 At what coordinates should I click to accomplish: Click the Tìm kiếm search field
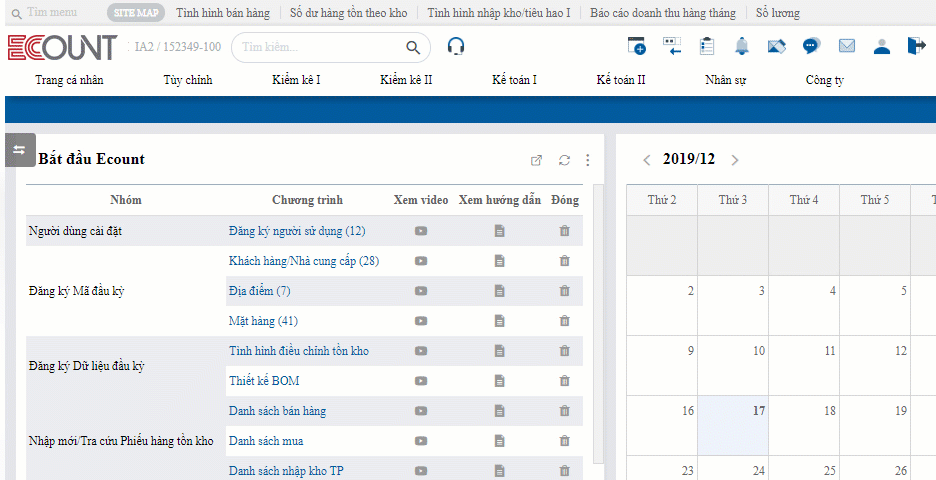coord(320,47)
